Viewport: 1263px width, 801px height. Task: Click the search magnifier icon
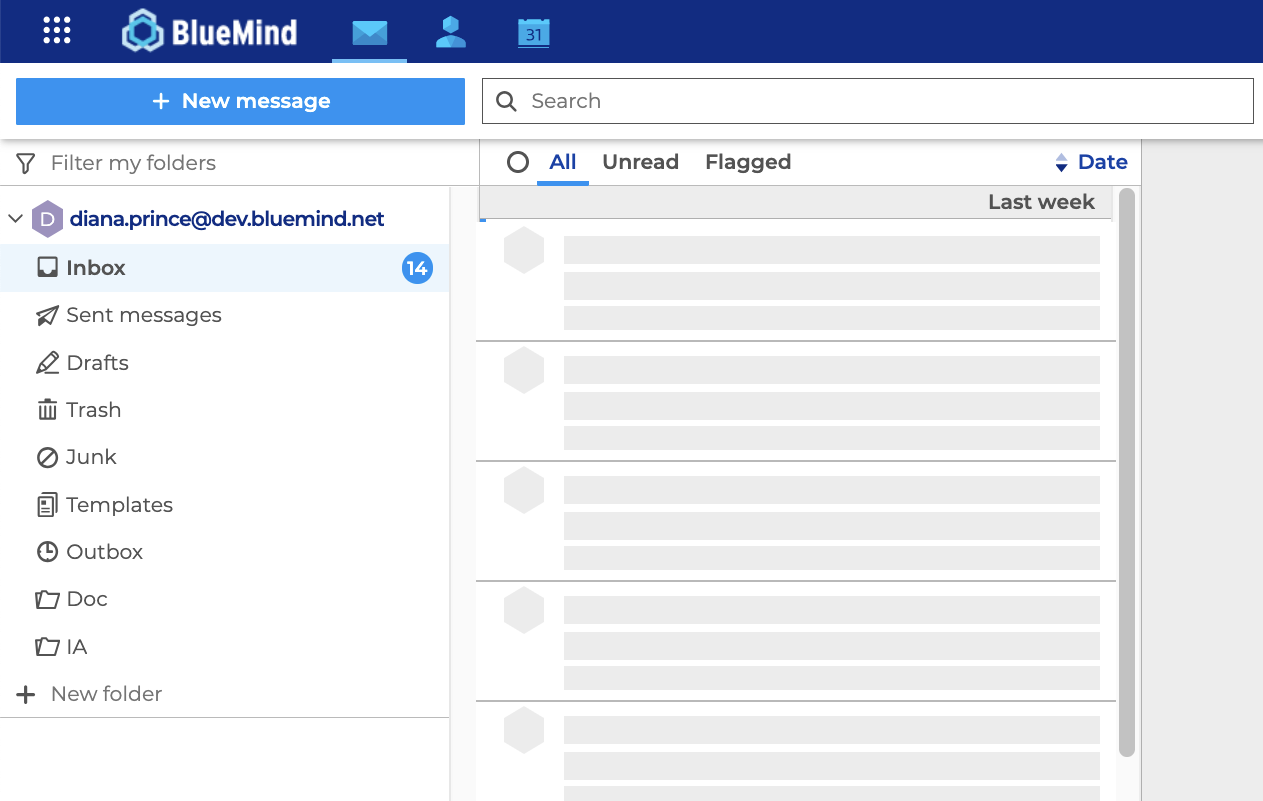tap(507, 101)
